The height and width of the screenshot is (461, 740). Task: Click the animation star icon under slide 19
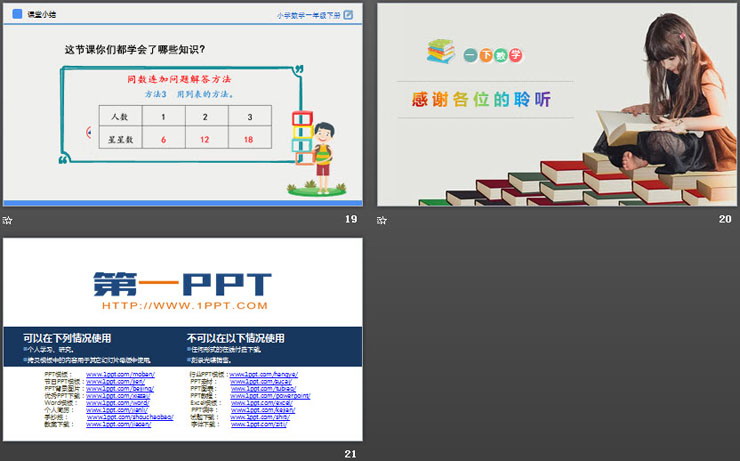(8, 219)
